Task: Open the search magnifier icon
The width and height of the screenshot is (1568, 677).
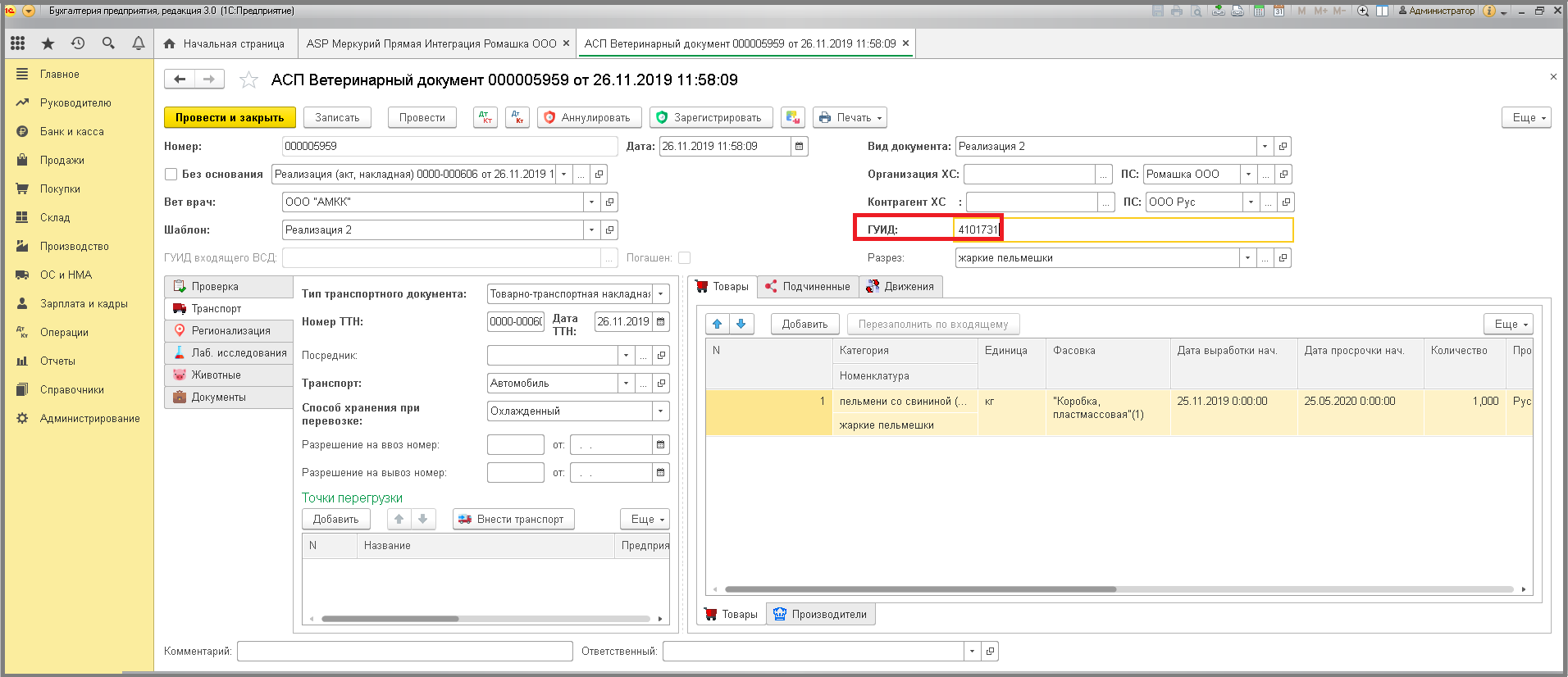Action: (x=108, y=43)
